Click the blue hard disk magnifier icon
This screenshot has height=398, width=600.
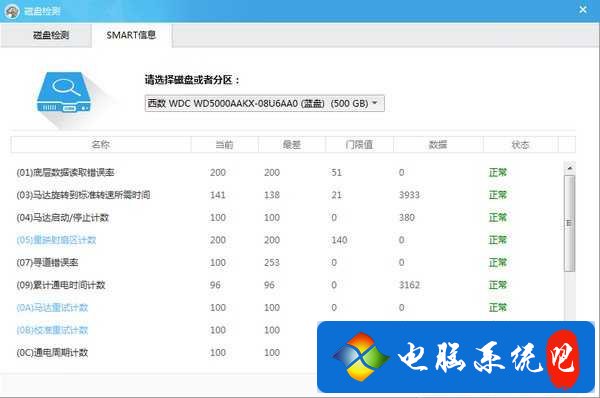(65, 92)
